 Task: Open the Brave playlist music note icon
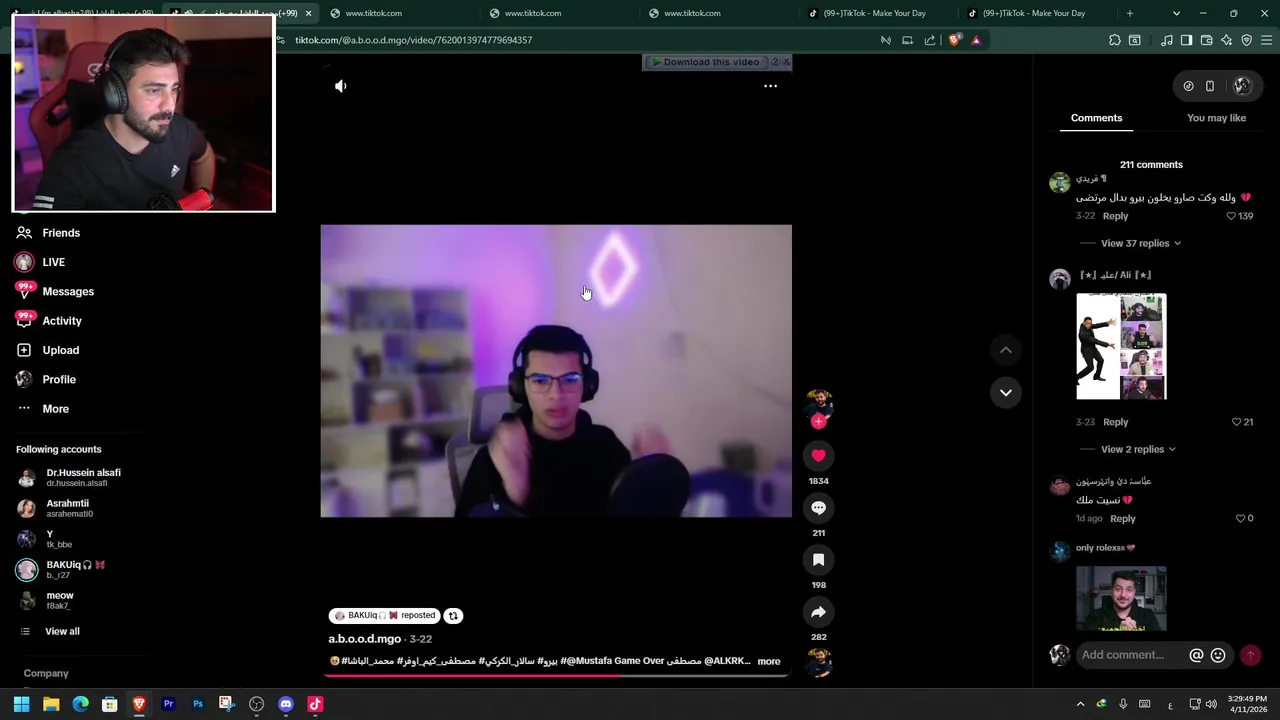click(x=1166, y=40)
